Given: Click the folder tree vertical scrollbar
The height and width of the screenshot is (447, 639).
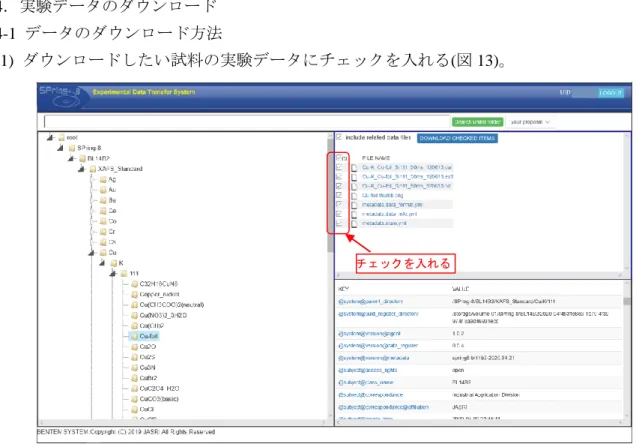Looking at the screenshot, I should click(331, 196).
